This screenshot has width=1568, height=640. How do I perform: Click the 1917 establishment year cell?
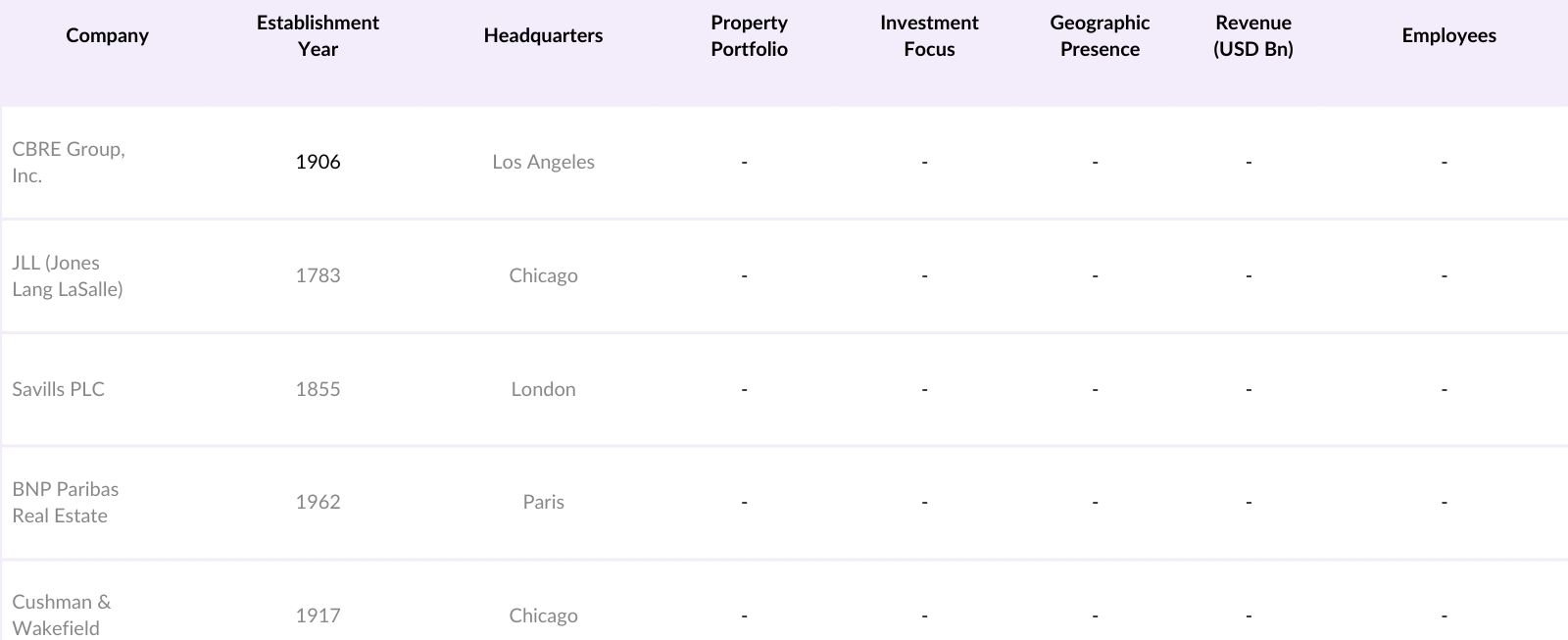pos(318,615)
